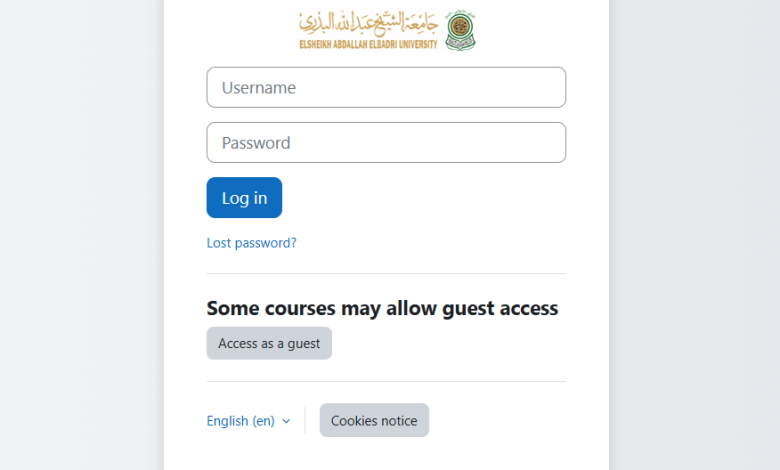Click the guest access heading text

tap(382, 308)
